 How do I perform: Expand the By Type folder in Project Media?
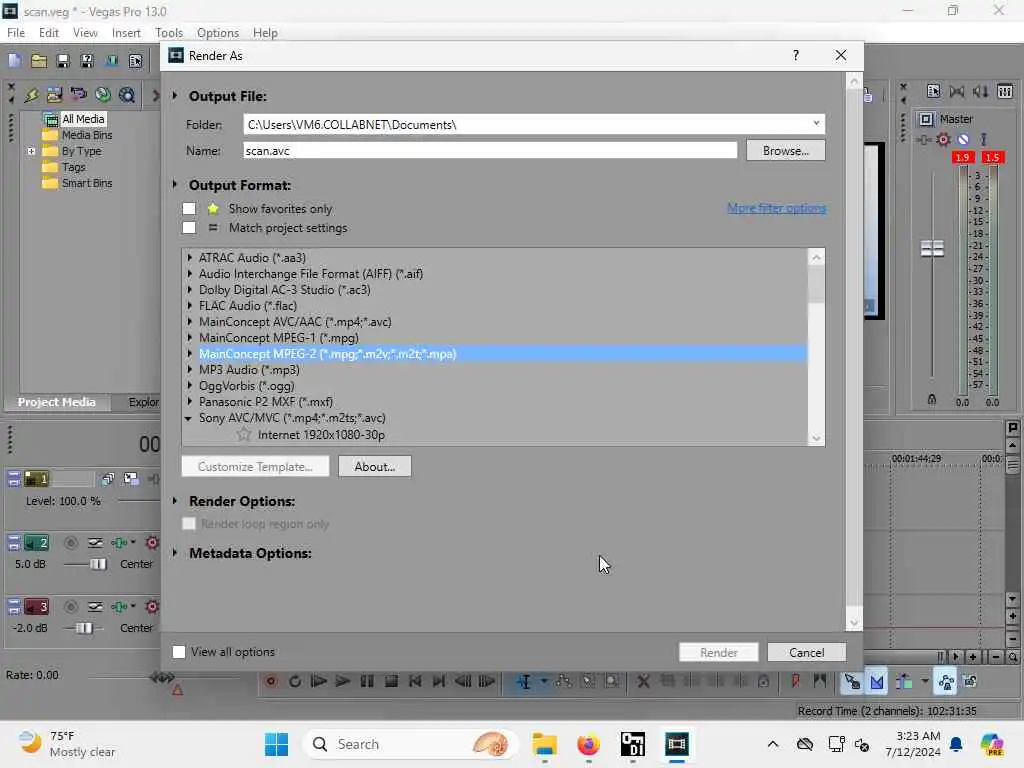tap(31, 151)
